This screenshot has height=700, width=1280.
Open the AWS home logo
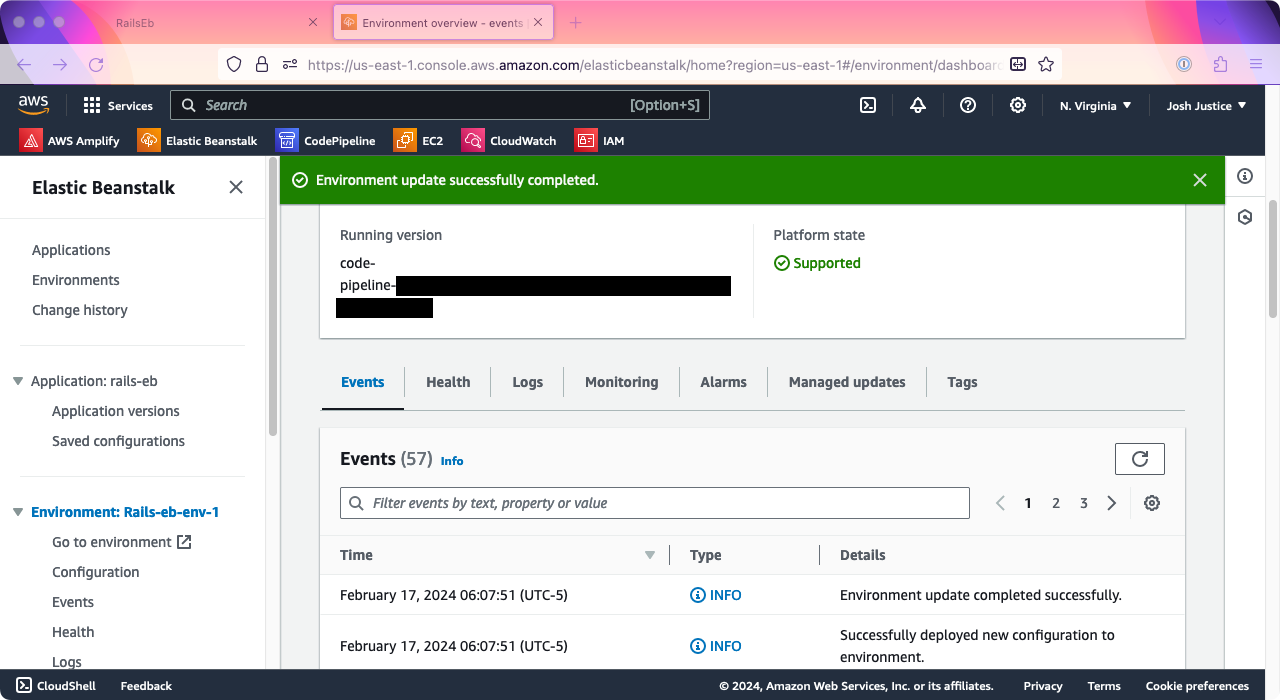pyautogui.click(x=33, y=105)
